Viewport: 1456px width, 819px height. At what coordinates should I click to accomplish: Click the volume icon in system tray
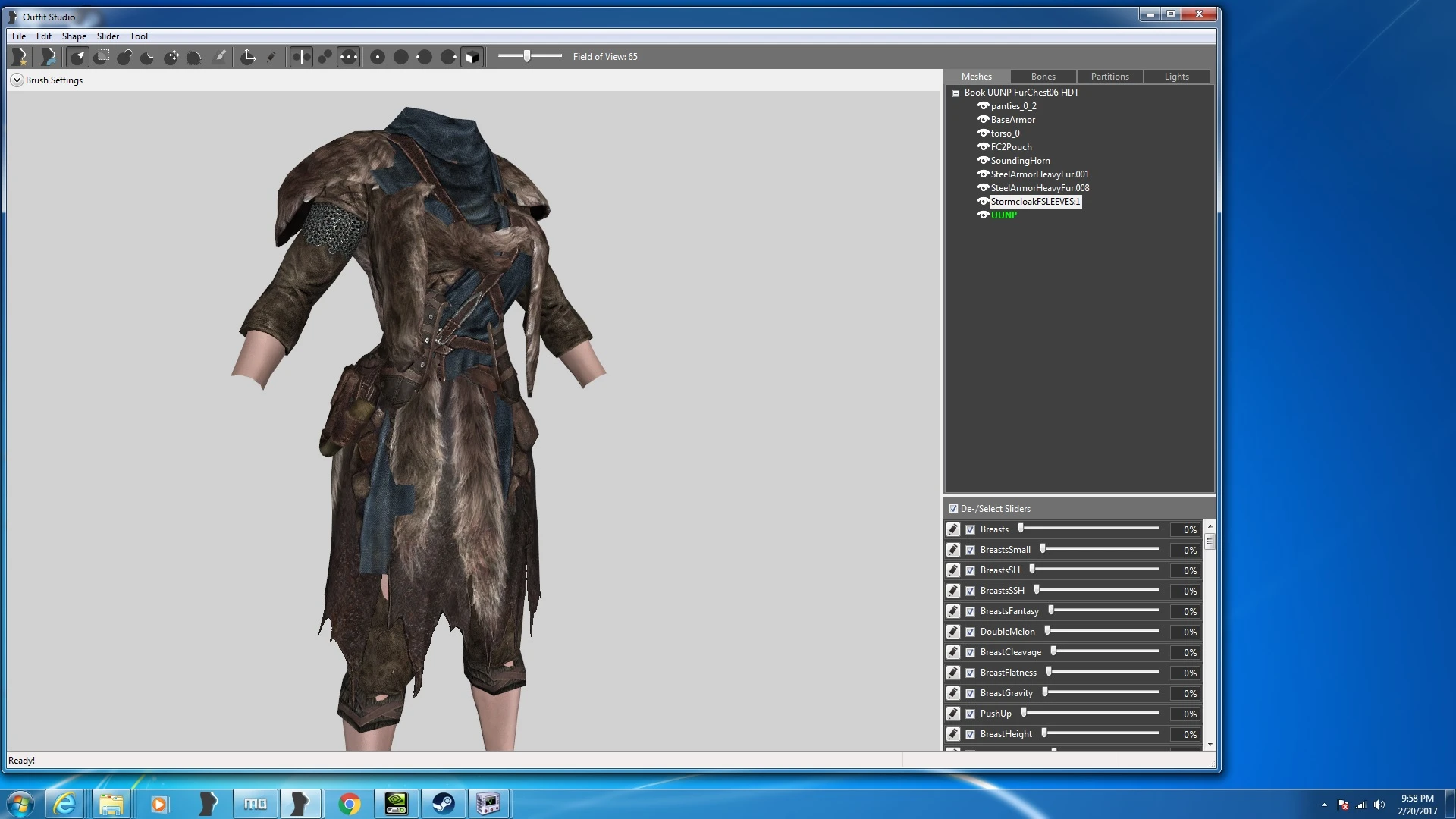[x=1379, y=805]
